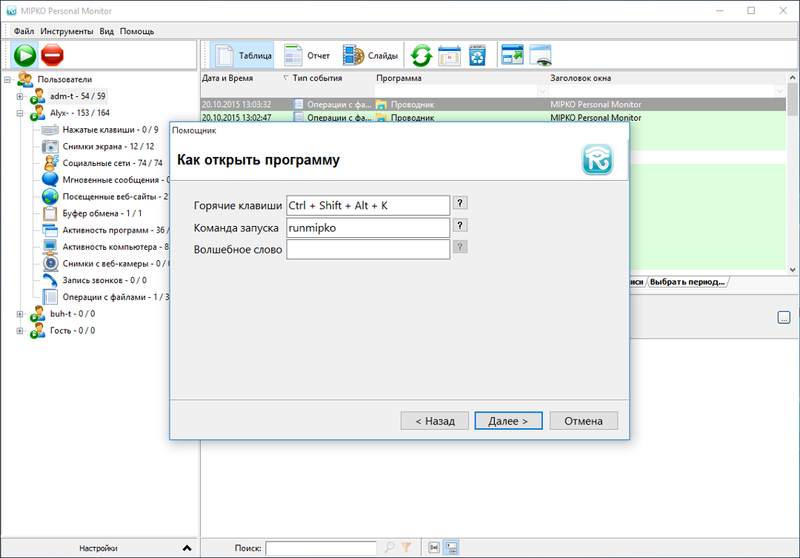
Task: Select Нажатые клавиши category
Action: (110, 130)
